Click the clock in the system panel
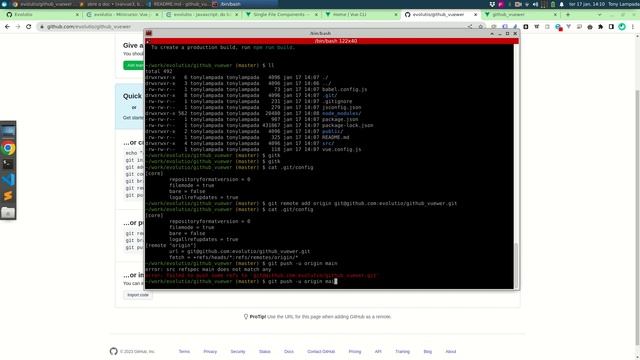Image resolution: width=640 pixels, height=360 pixels. point(587,4)
